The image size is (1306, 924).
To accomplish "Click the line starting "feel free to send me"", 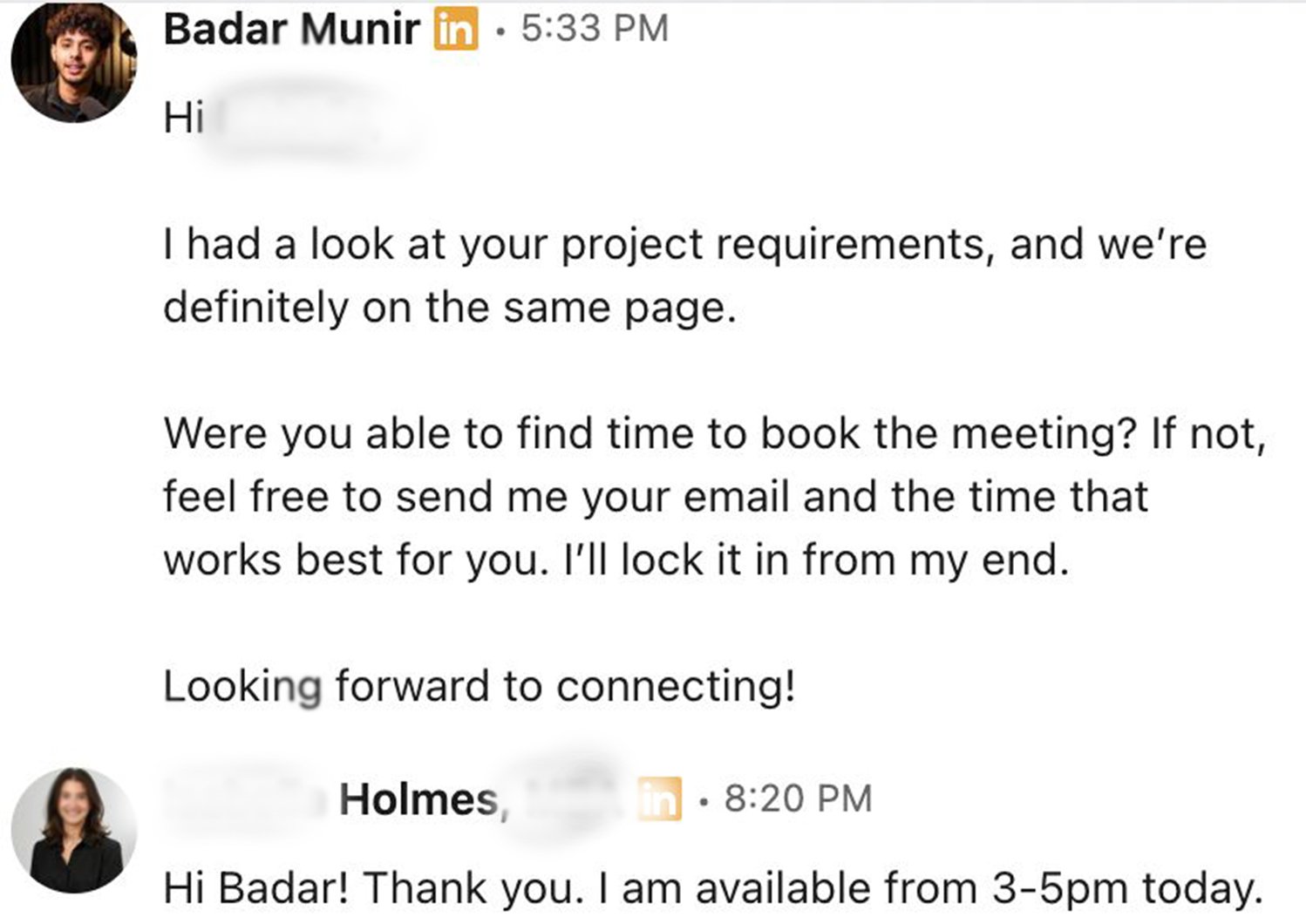I will tap(654, 497).
